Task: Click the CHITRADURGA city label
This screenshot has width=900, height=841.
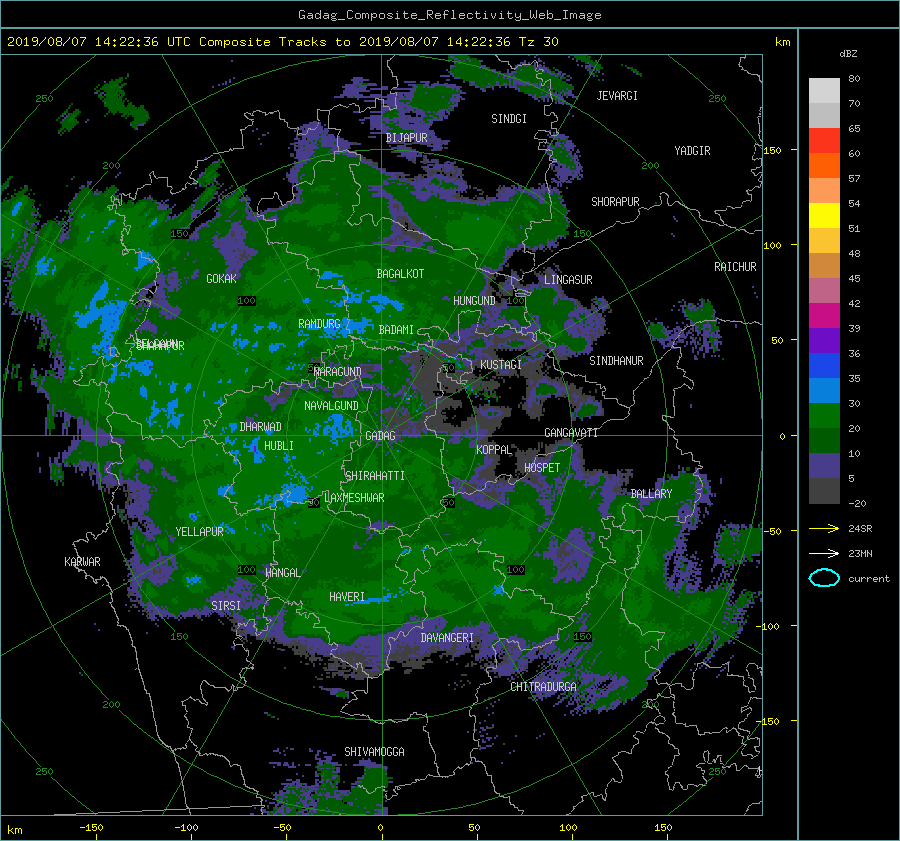Action: point(543,687)
